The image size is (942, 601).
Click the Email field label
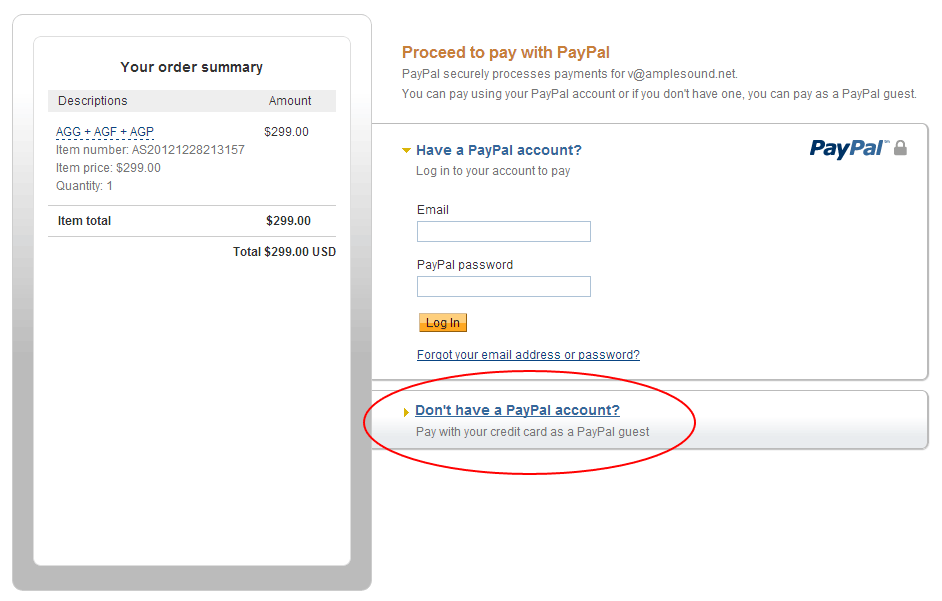432,210
